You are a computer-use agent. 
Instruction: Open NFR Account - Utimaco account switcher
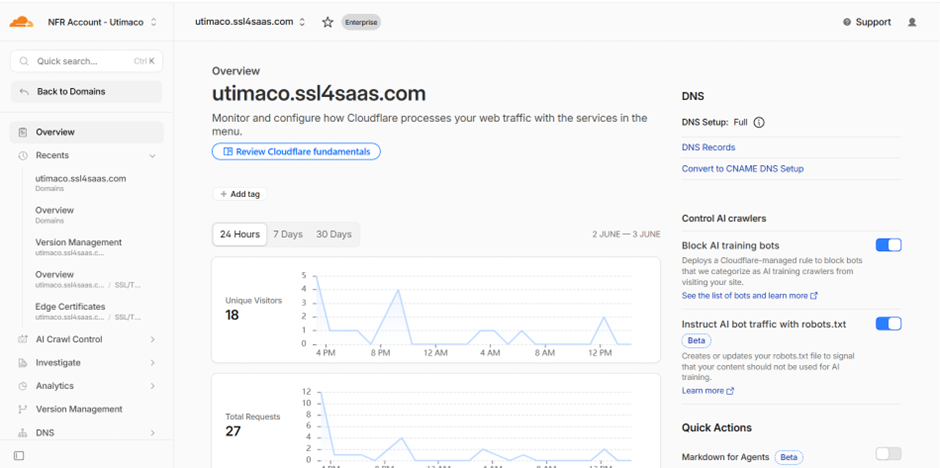pyautogui.click(x=101, y=22)
